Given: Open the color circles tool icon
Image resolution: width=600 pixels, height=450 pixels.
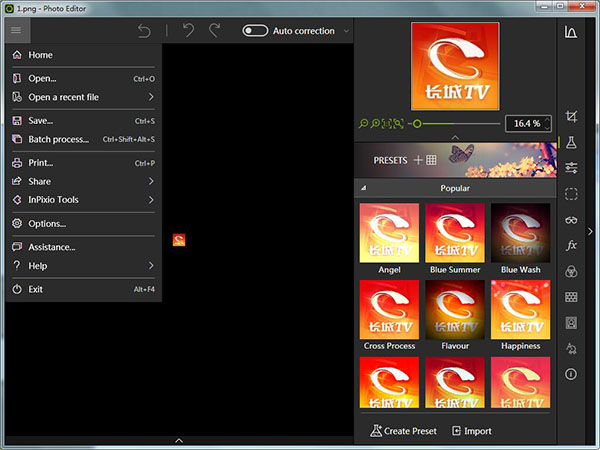Looking at the screenshot, I should coord(571,271).
